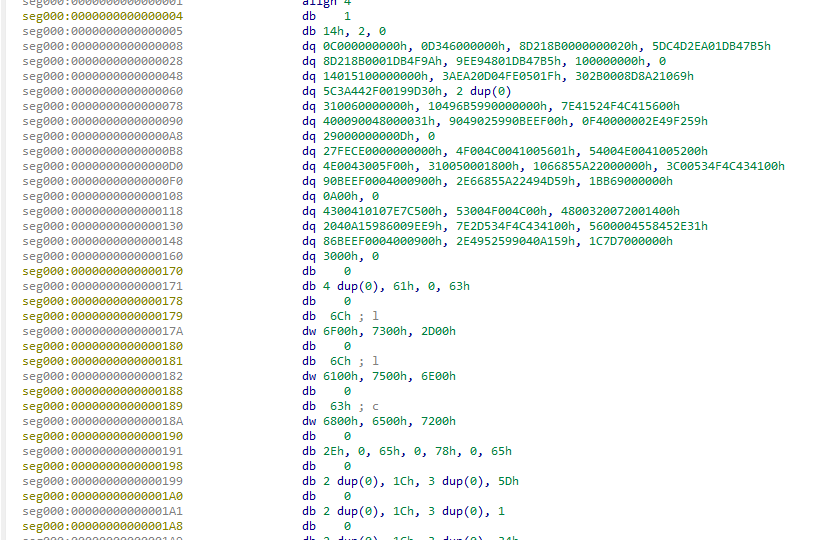Click the 'db 2Eh, 0, 65h, 0, 78h' bytes
The width and height of the screenshot is (818, 540).
[406, 451]
